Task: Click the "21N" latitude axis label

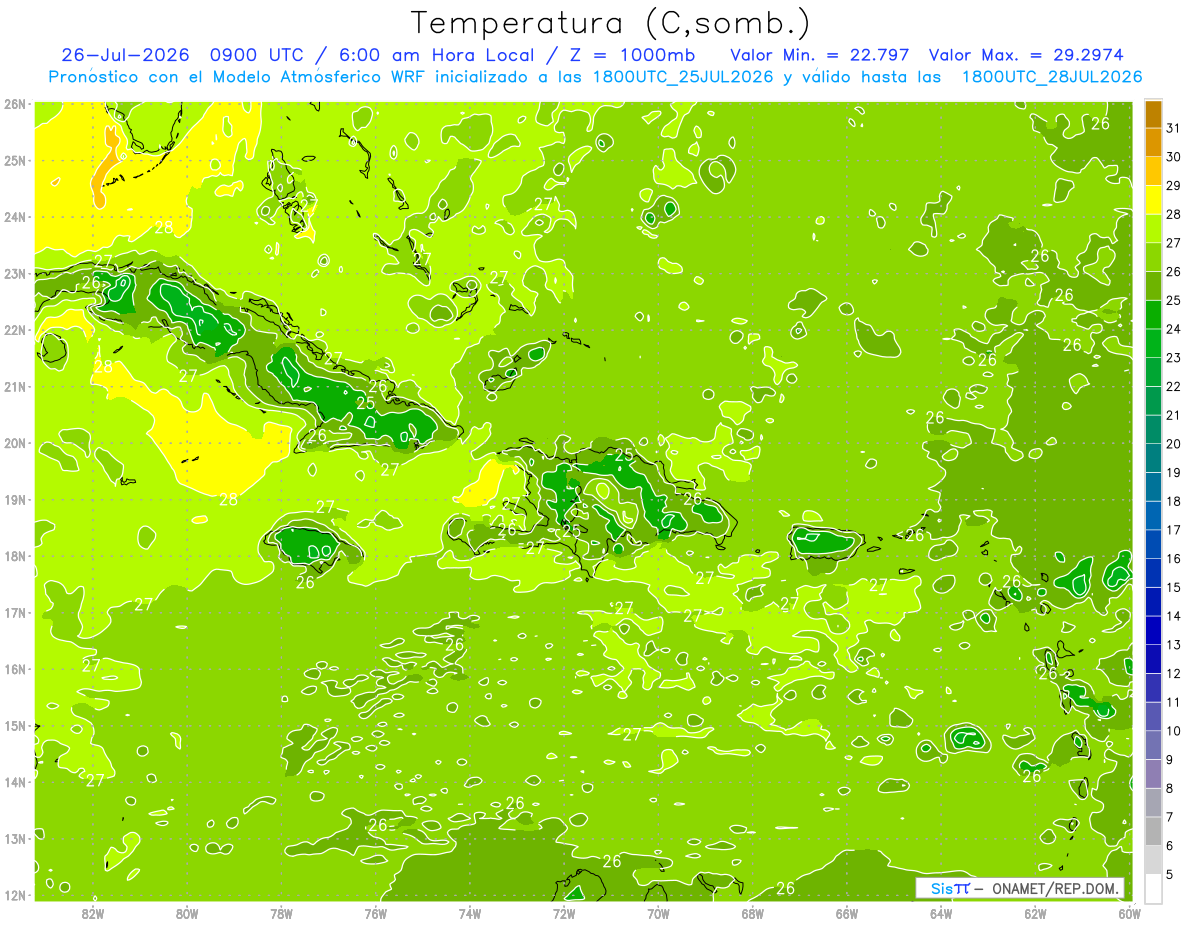Action: coord(15,386)
